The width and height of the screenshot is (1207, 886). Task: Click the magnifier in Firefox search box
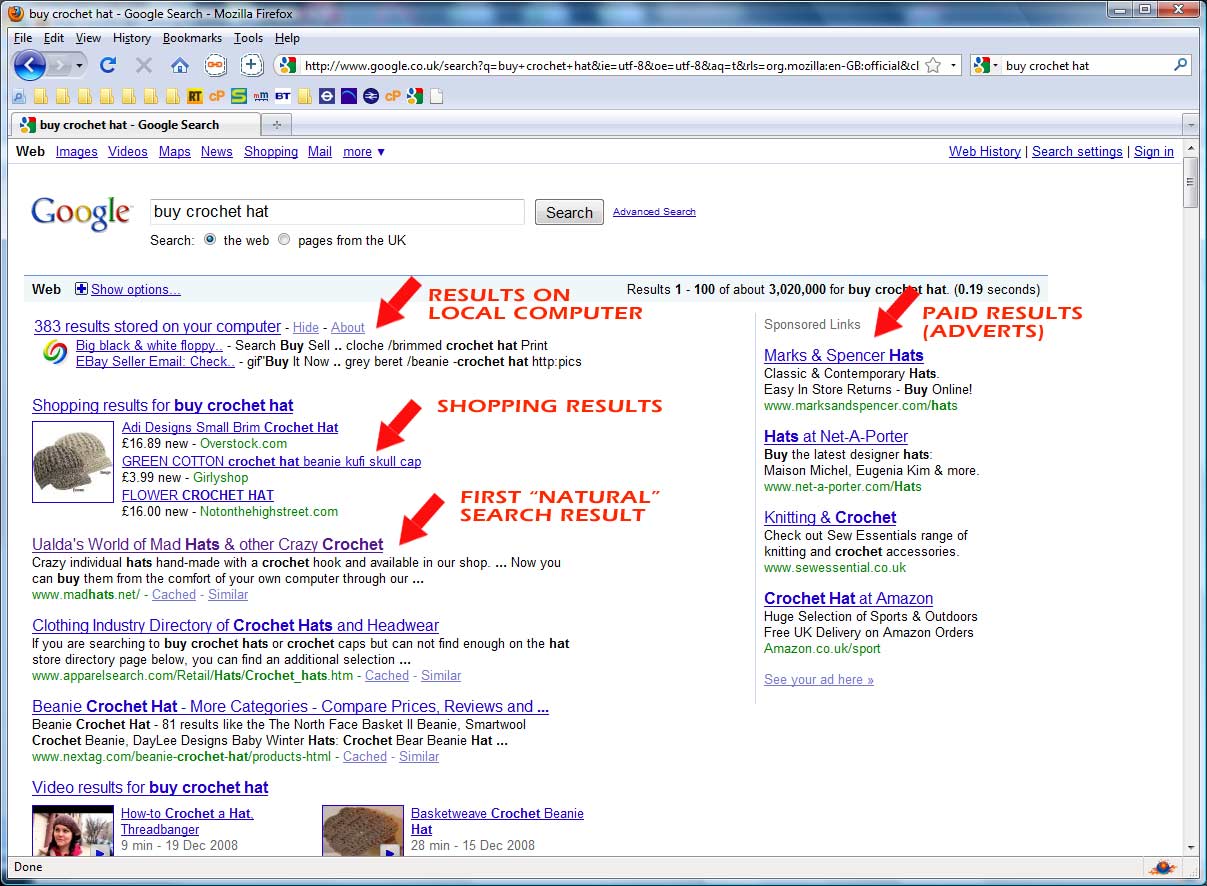pyautogui.click(x=1180, y=66)
